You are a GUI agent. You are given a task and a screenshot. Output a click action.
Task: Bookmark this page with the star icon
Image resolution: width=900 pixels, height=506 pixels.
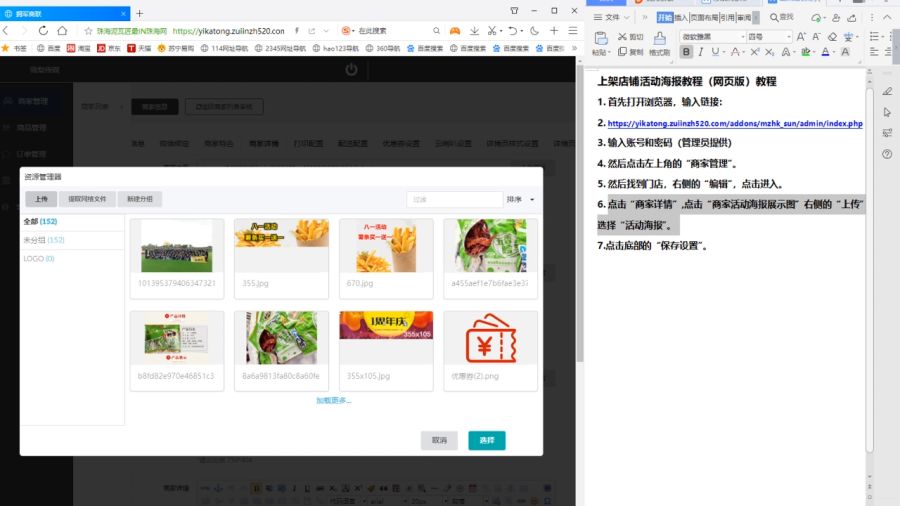pyautogui.click(x=88, y=31)
